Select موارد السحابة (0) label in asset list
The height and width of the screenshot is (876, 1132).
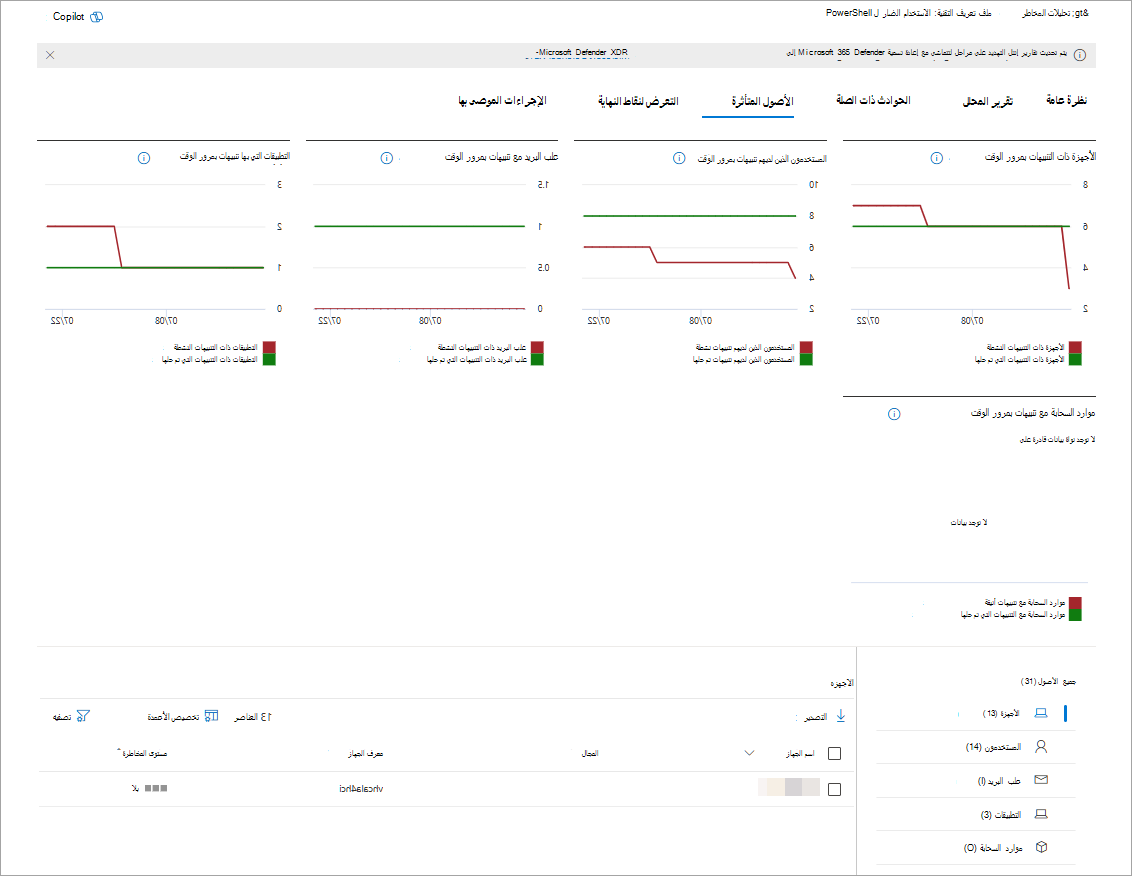(993, 848)
